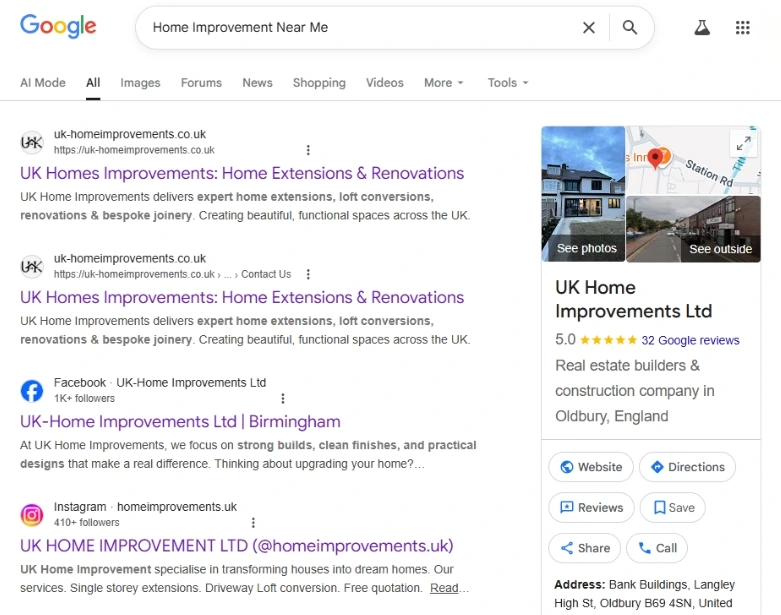This screenshot has width=781, height=615.
Task: Open the Tools dropdown
Action: [x=507, y=83]
